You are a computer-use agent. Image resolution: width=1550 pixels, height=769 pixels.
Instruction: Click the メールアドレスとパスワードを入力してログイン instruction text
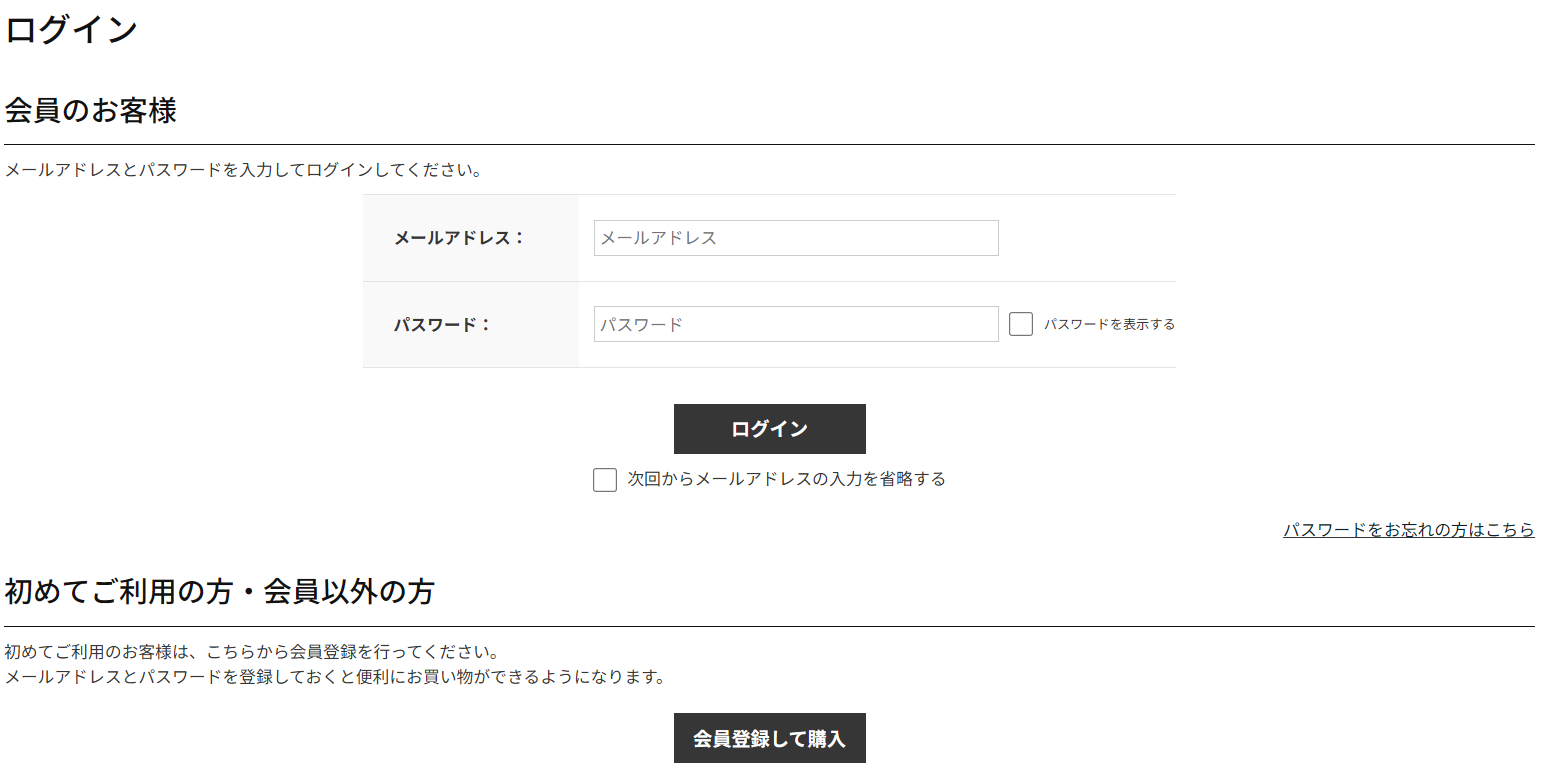tap(243, 170)
